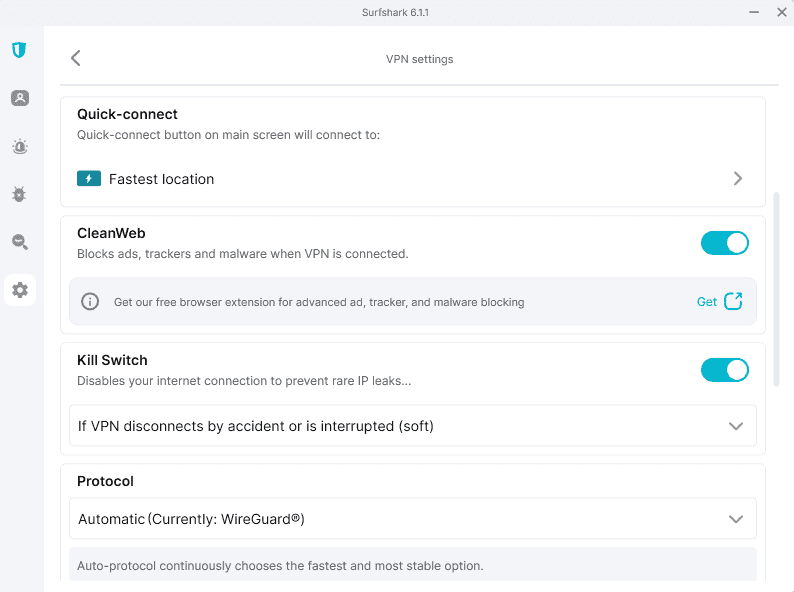Click the Get browser extension link
794x592 pixels.
pos(706,302)
